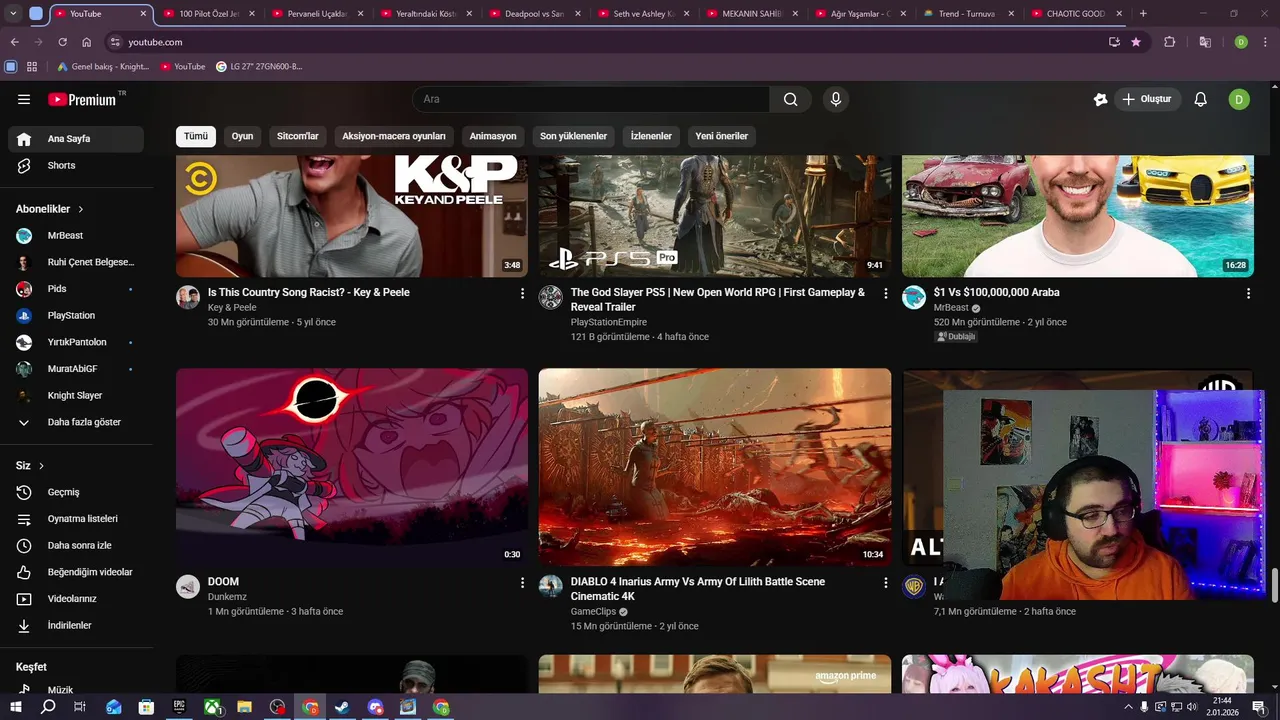Click the Key & Peele channel avatar
This screenshot has width=1280, height=720.
[188, 297]
